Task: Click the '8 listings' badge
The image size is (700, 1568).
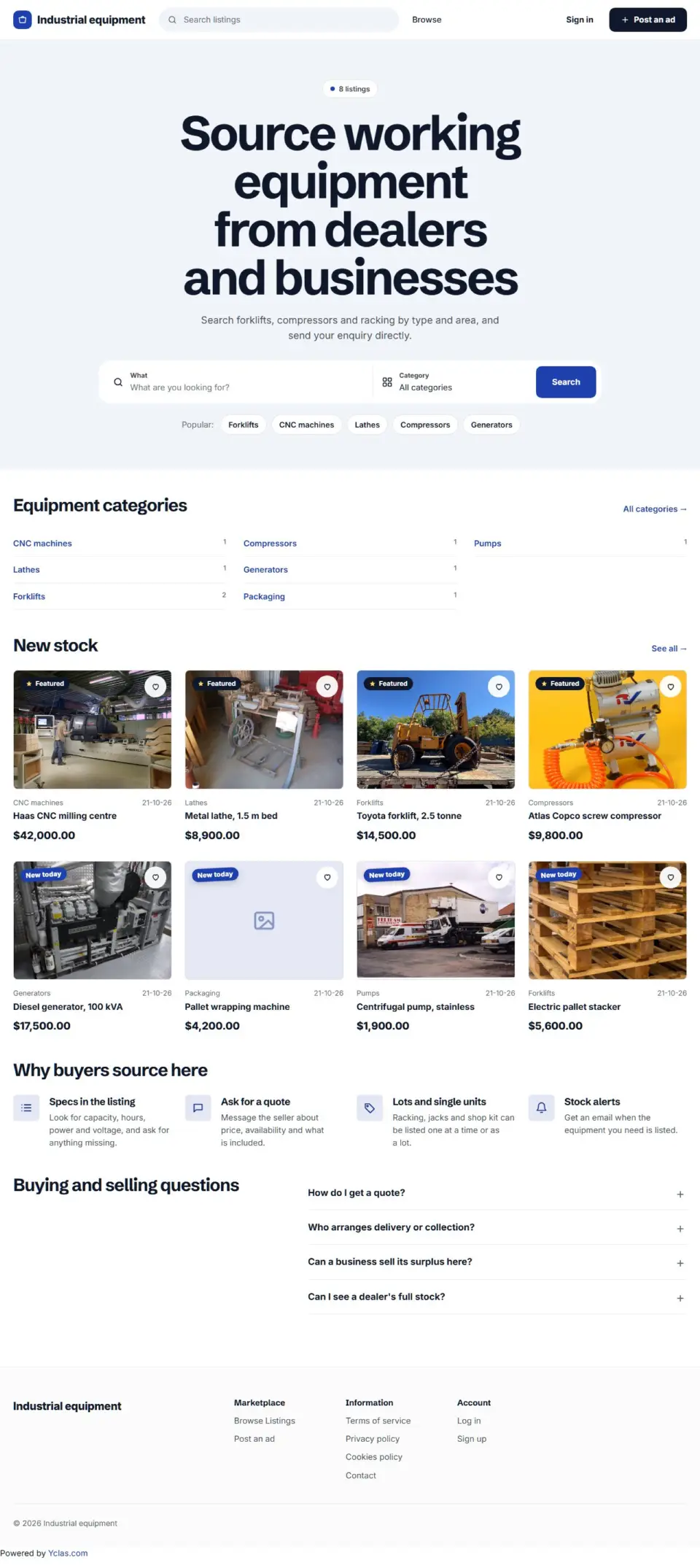Action: [350, 89]
